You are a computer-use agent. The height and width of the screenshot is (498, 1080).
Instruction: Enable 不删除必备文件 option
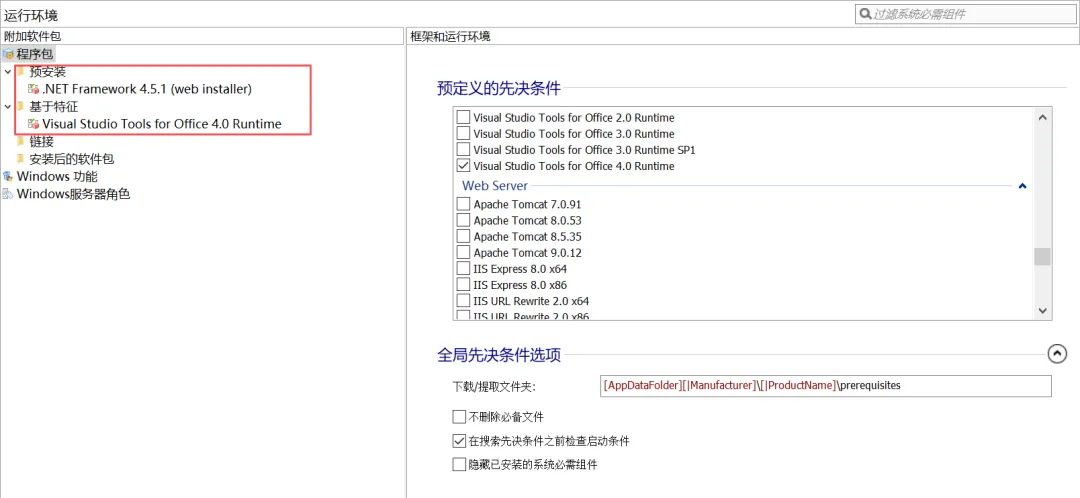459,417
